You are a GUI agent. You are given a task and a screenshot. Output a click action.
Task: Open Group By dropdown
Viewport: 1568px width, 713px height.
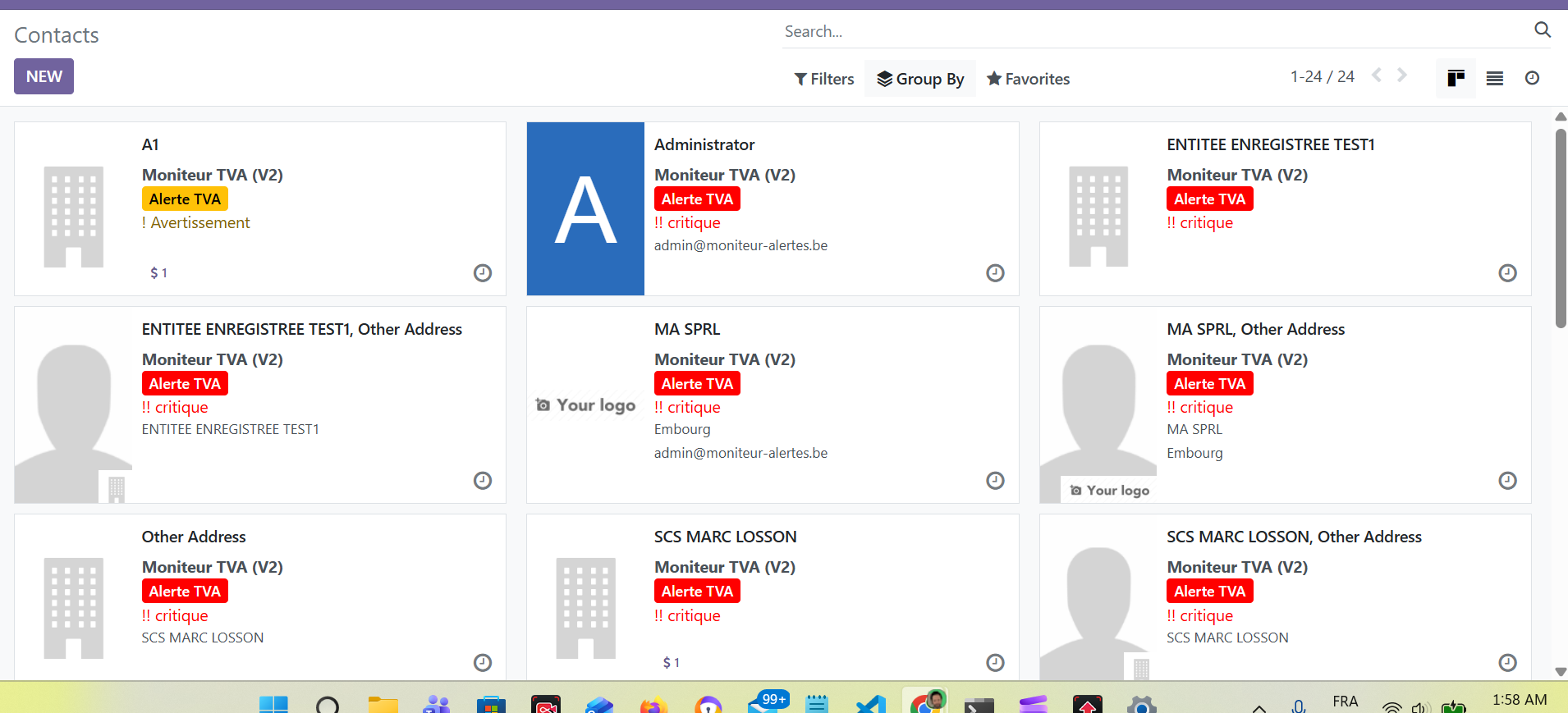pos(920,79)
